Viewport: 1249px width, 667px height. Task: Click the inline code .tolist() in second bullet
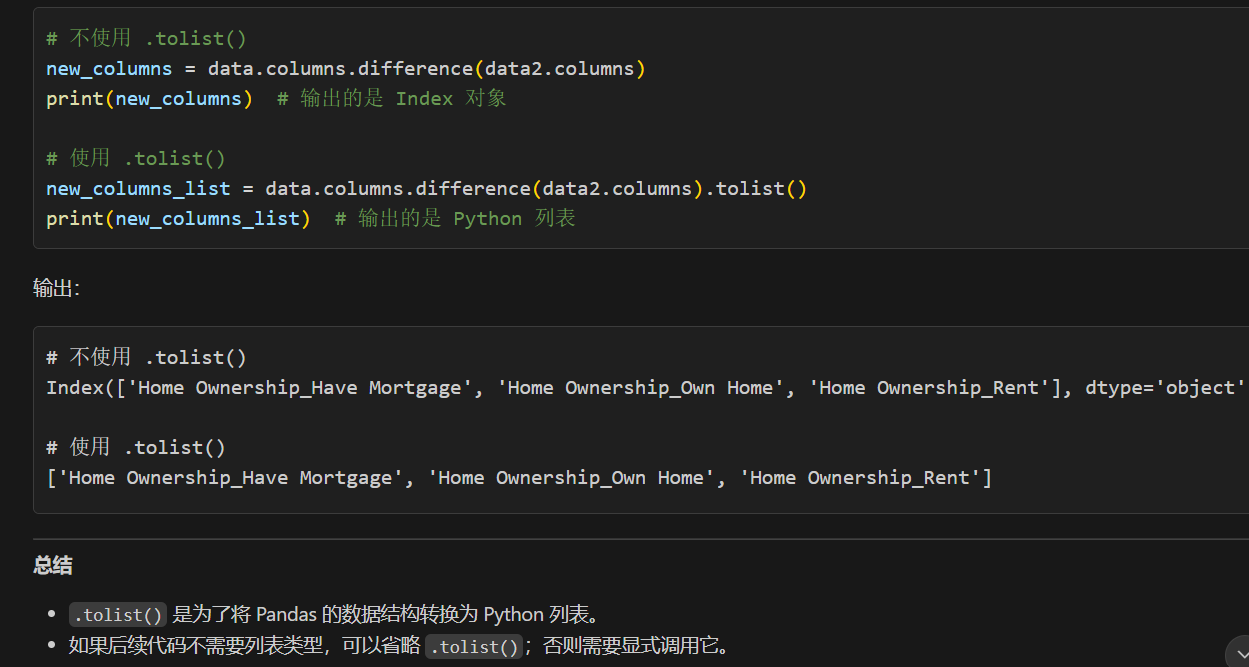[474, 646]
